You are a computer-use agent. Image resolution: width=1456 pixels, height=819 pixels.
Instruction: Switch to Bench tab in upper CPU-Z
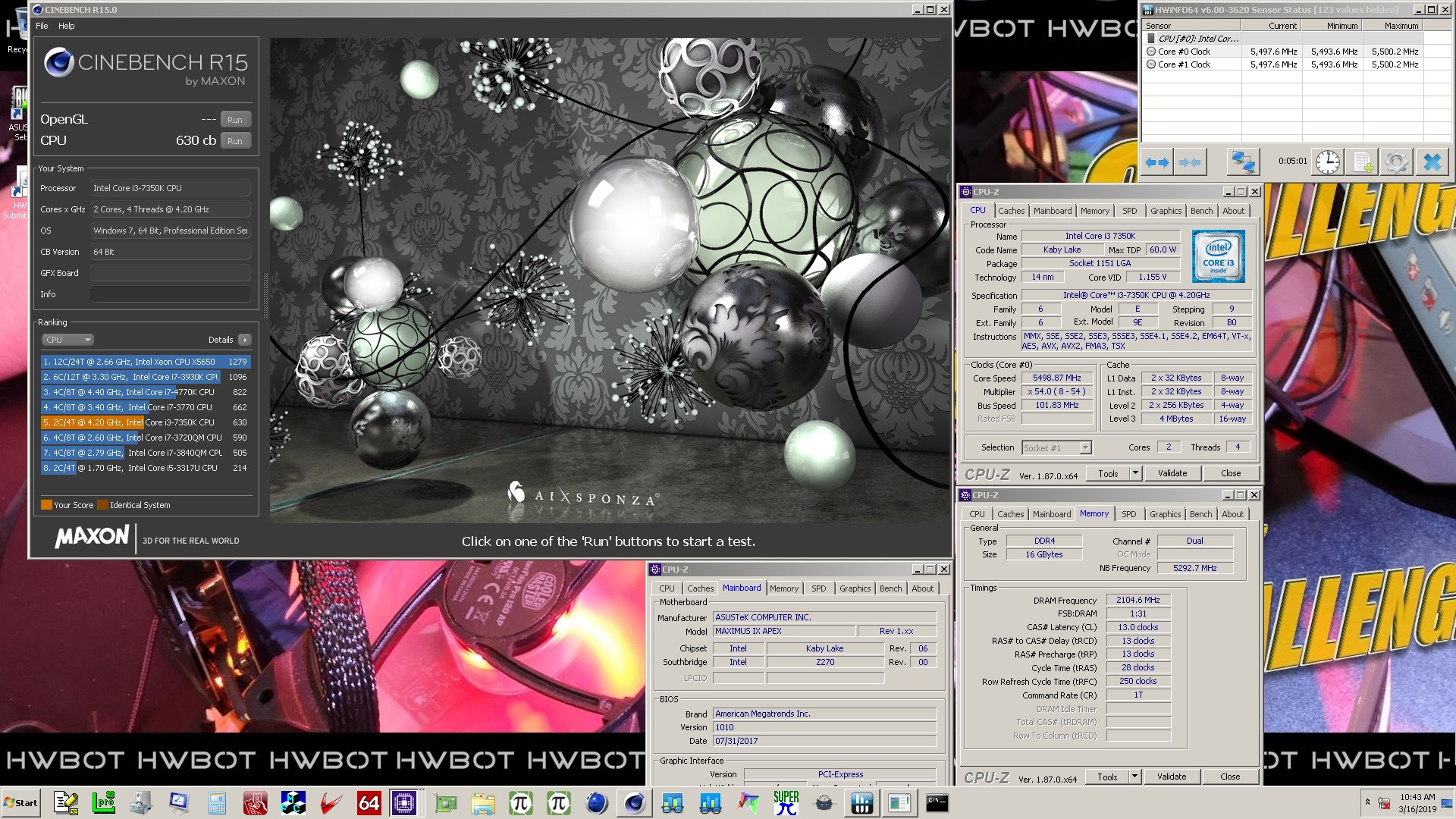click(x=1201, y=211)
